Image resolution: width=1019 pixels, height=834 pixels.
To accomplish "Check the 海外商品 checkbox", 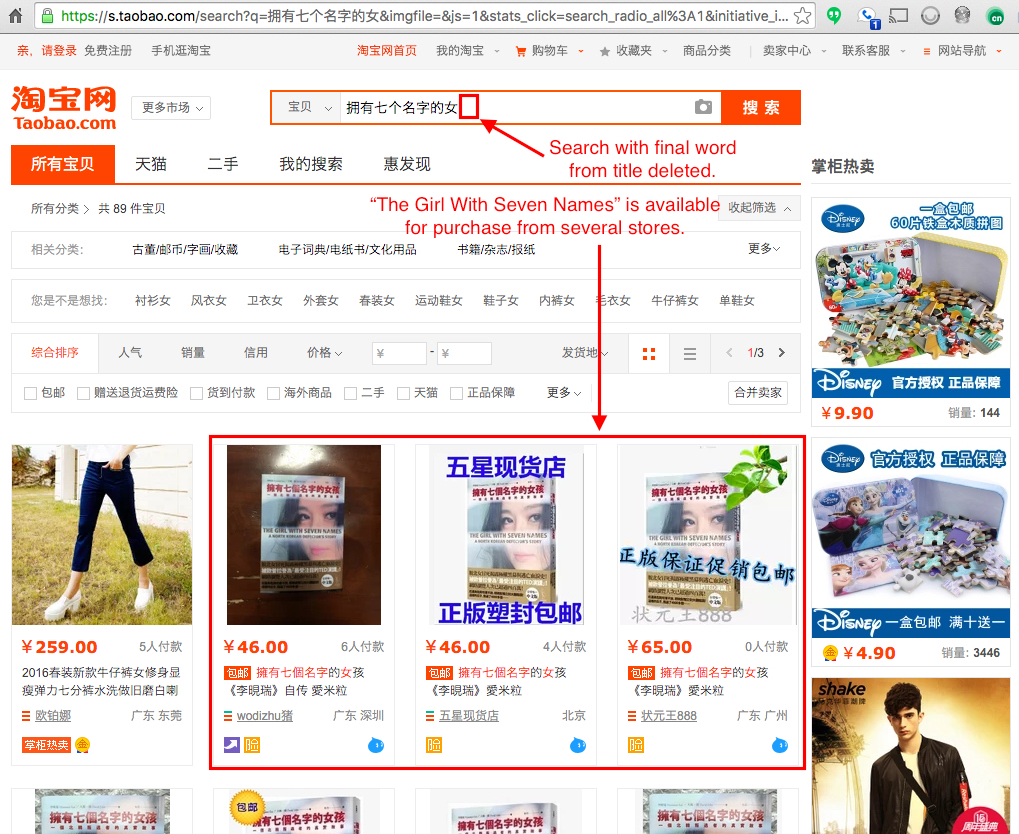I will click(x=274, y=393).
